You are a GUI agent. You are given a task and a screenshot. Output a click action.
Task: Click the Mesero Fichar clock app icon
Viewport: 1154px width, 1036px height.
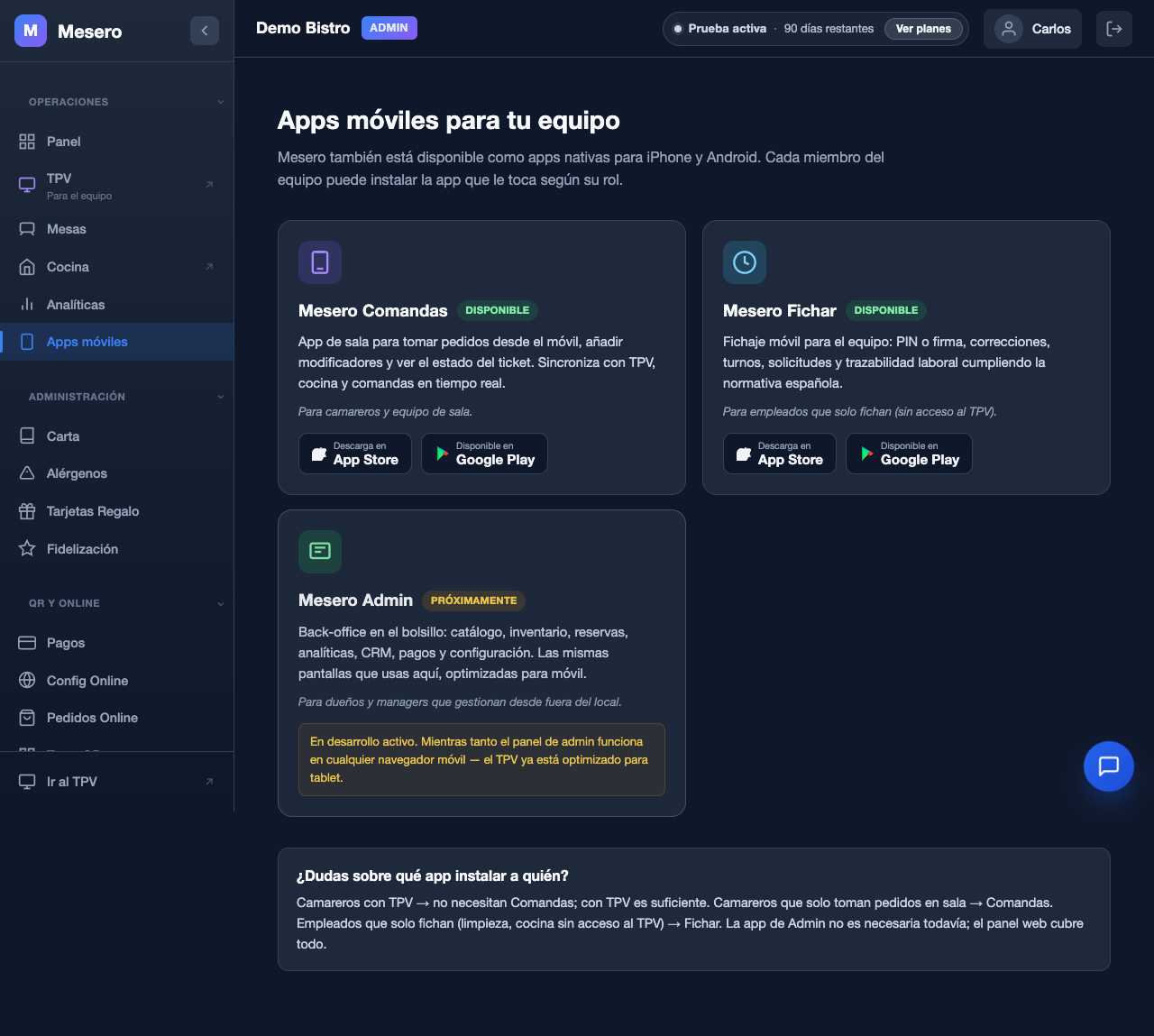tap(745, 262)
